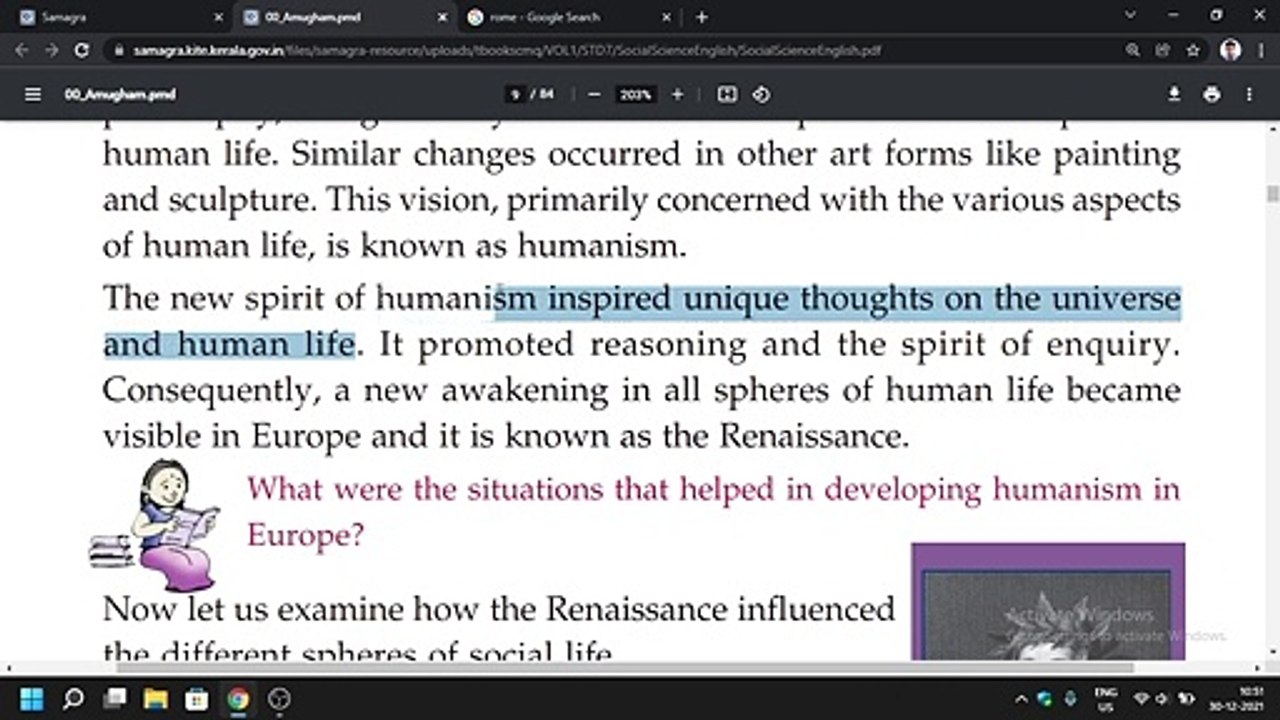Screen dimensions: 1280x720
Task: Print the PDF document
Action: (1212, 94)
